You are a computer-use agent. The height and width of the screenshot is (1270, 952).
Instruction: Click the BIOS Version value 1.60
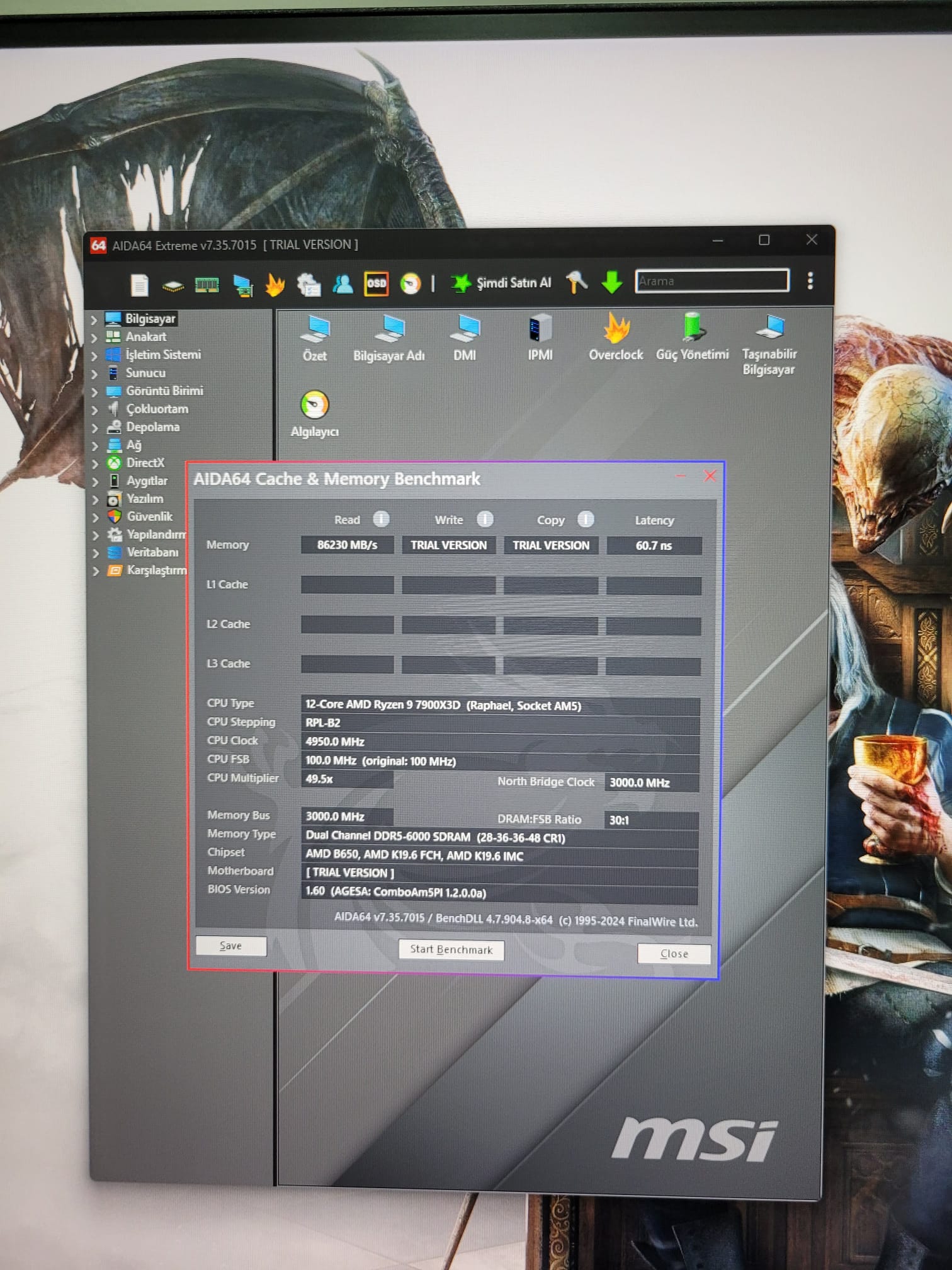[499, 892]
